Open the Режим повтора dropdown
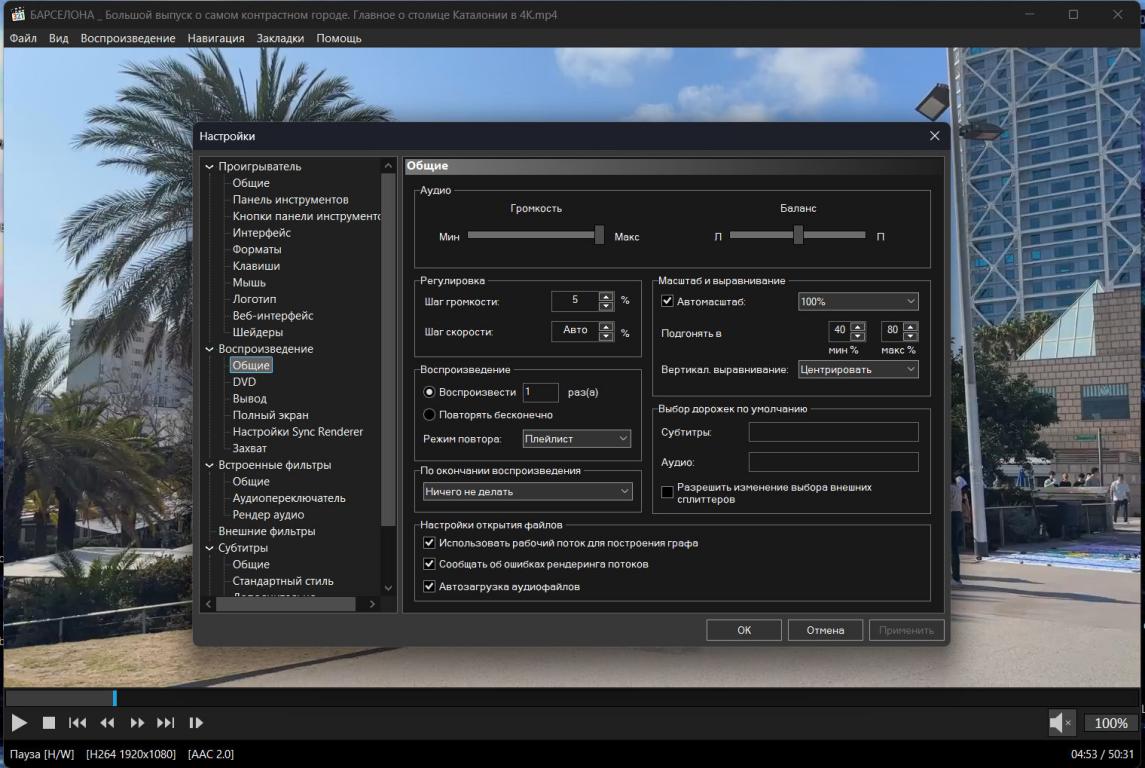 coord(577,438)
